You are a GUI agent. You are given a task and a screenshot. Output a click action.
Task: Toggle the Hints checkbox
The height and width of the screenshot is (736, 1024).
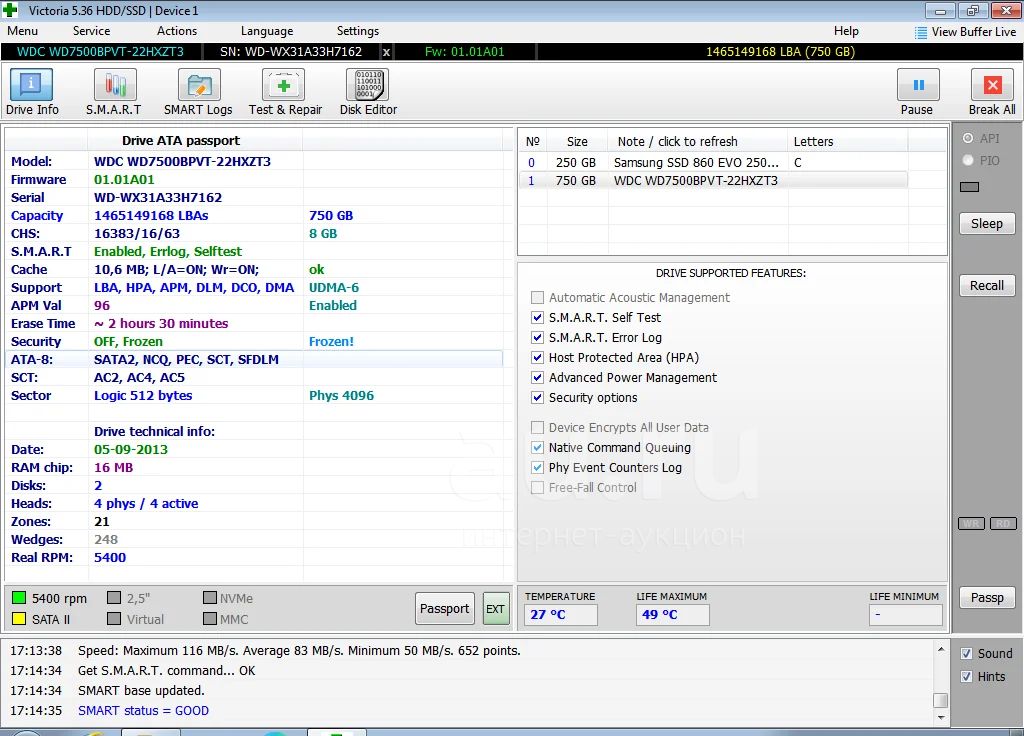[x=967, y=677]
